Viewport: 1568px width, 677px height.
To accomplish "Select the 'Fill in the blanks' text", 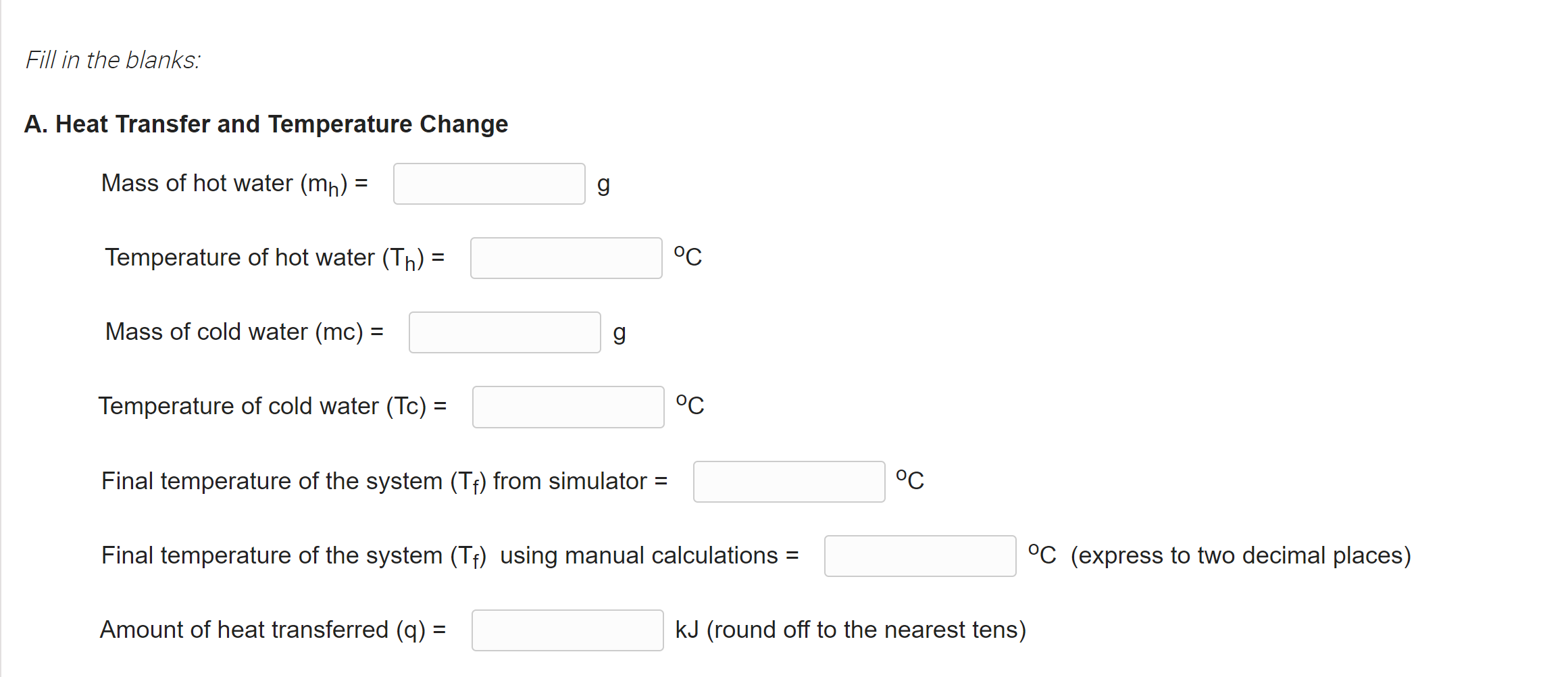I will [112, 59].
